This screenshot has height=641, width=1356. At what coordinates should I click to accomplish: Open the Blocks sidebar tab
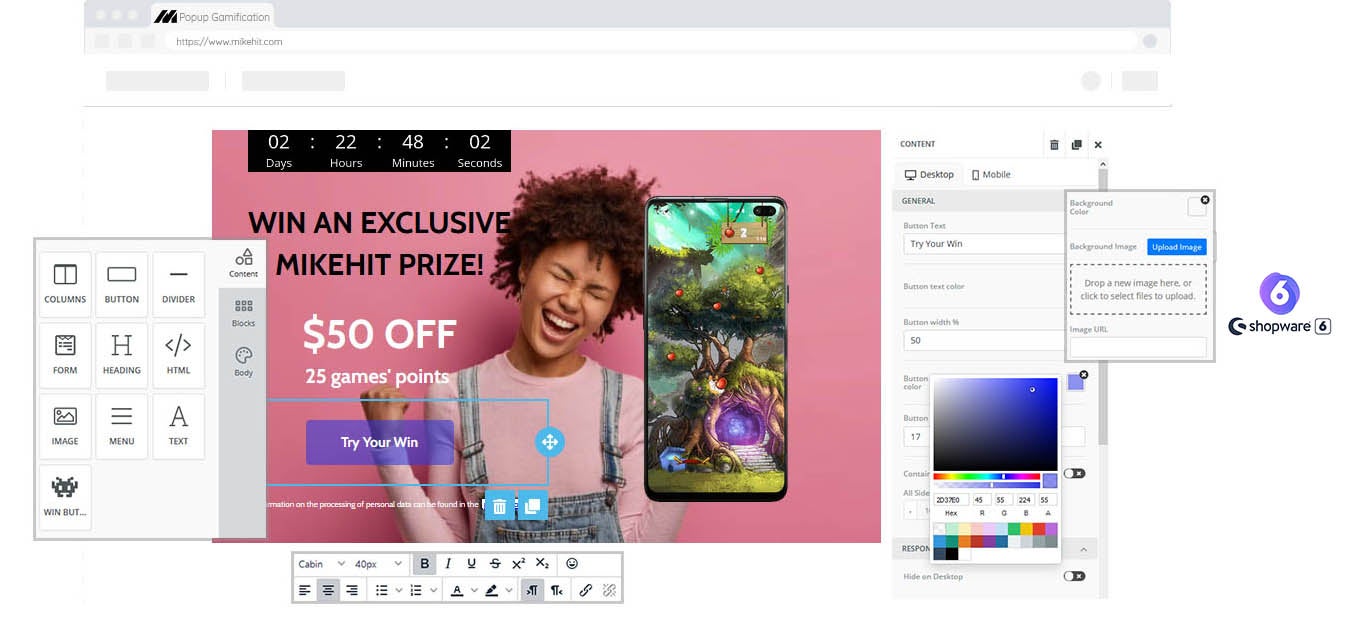243,313
